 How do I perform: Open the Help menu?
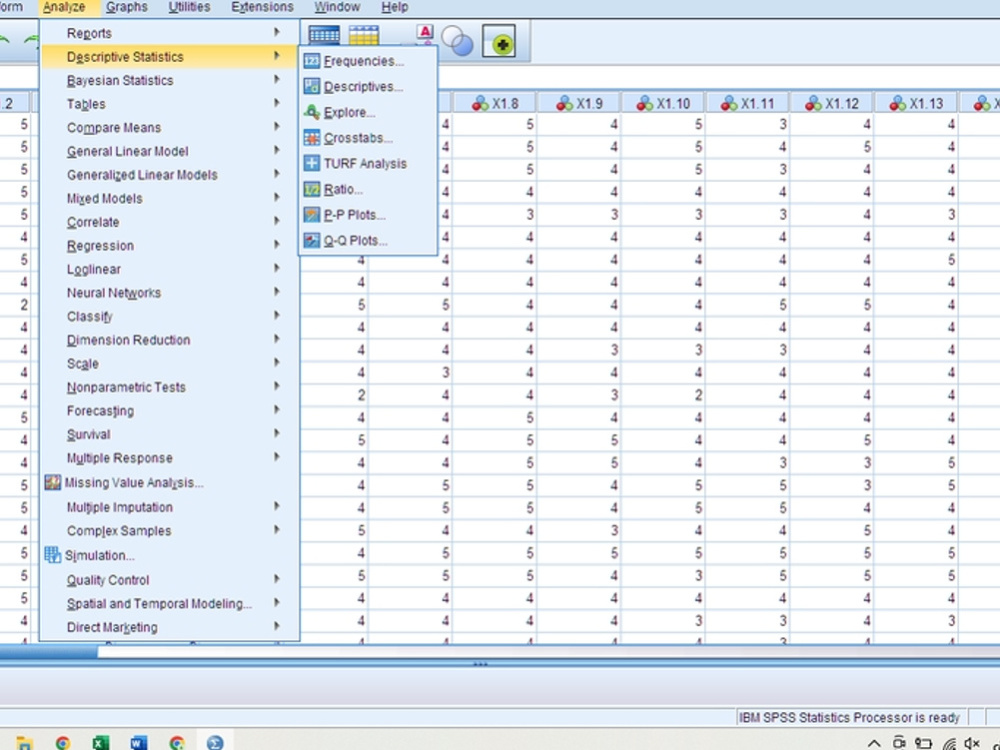click(x=394, y=7)
